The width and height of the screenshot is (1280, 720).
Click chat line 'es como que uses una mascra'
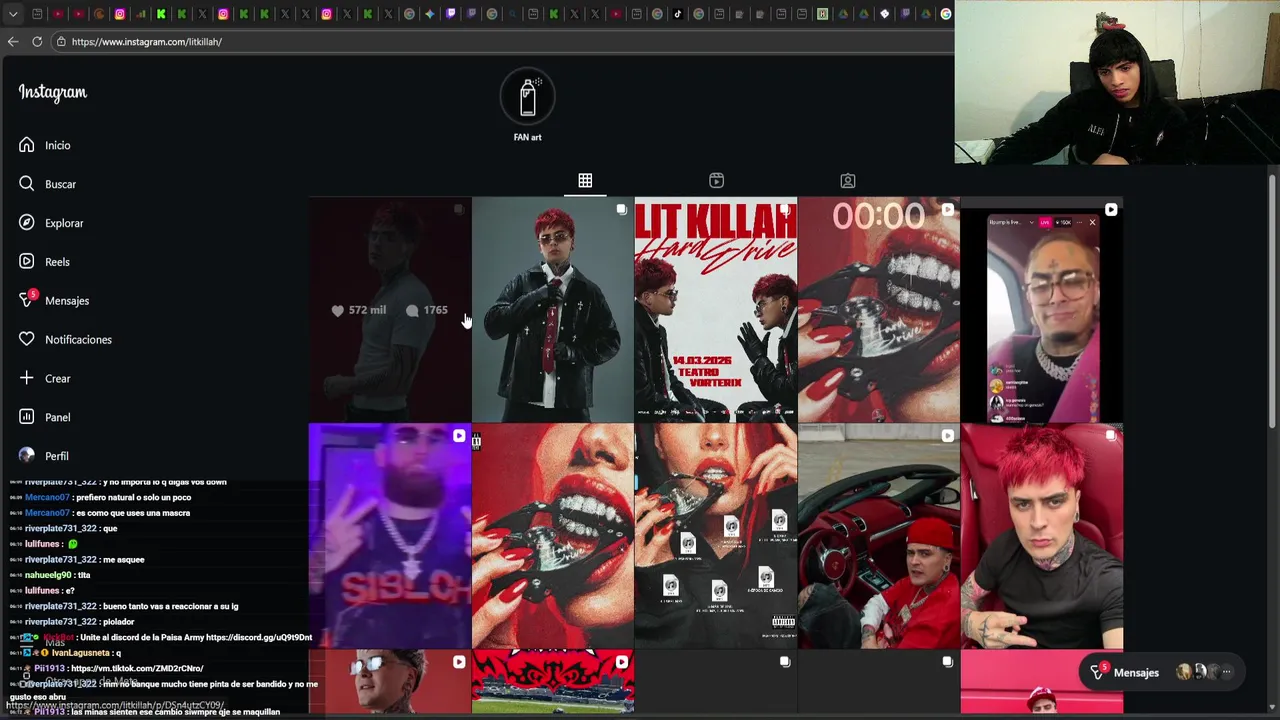[x=133, y=513]
